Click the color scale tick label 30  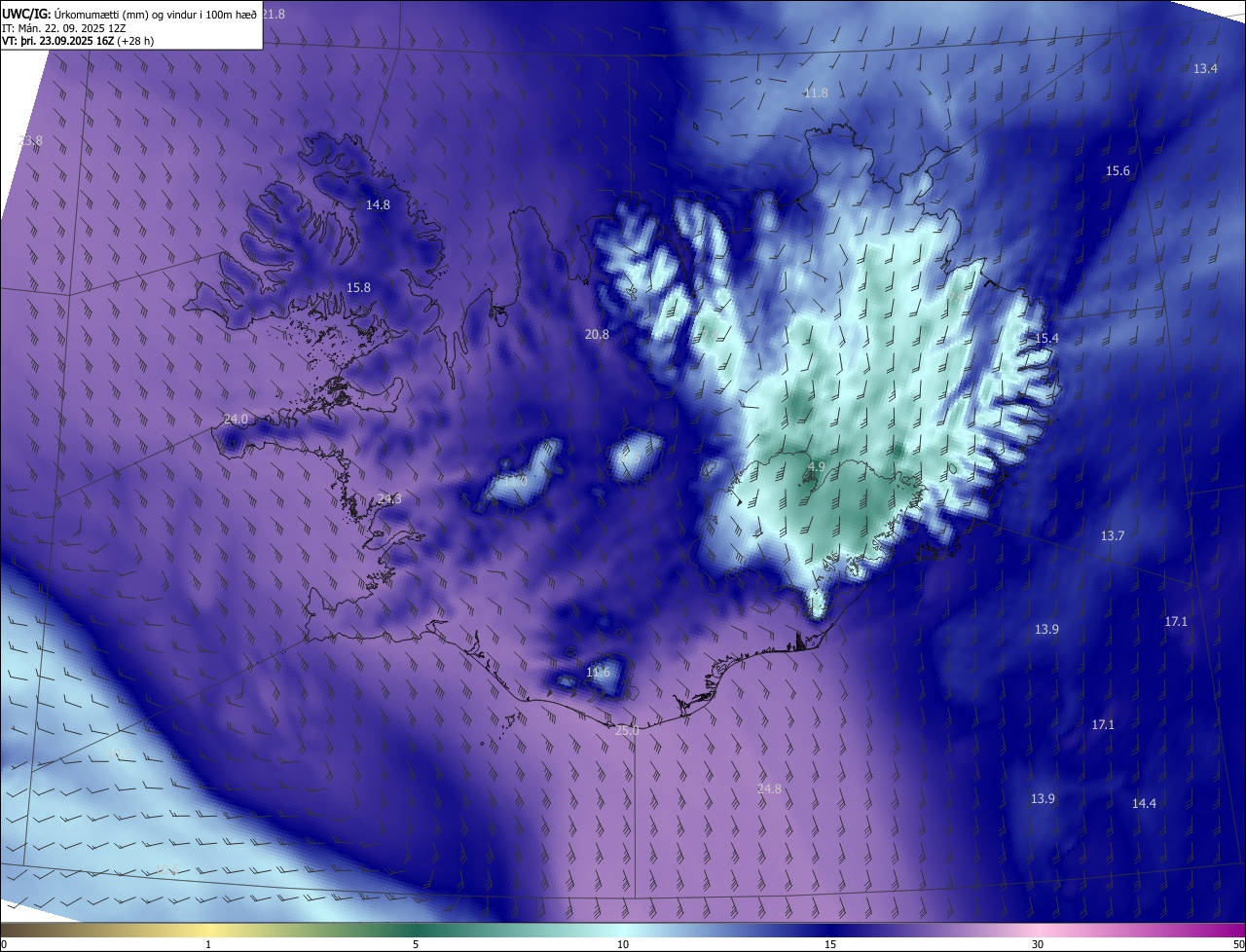click(1038, 944)
